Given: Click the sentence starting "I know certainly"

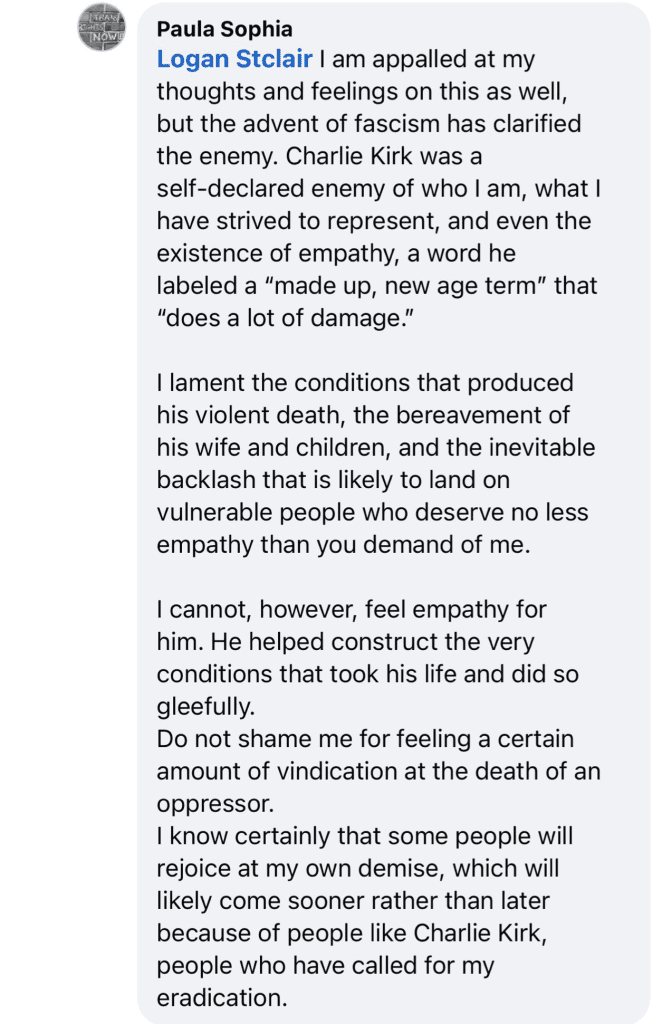Looking at the screenshot, I should point(365,835).
